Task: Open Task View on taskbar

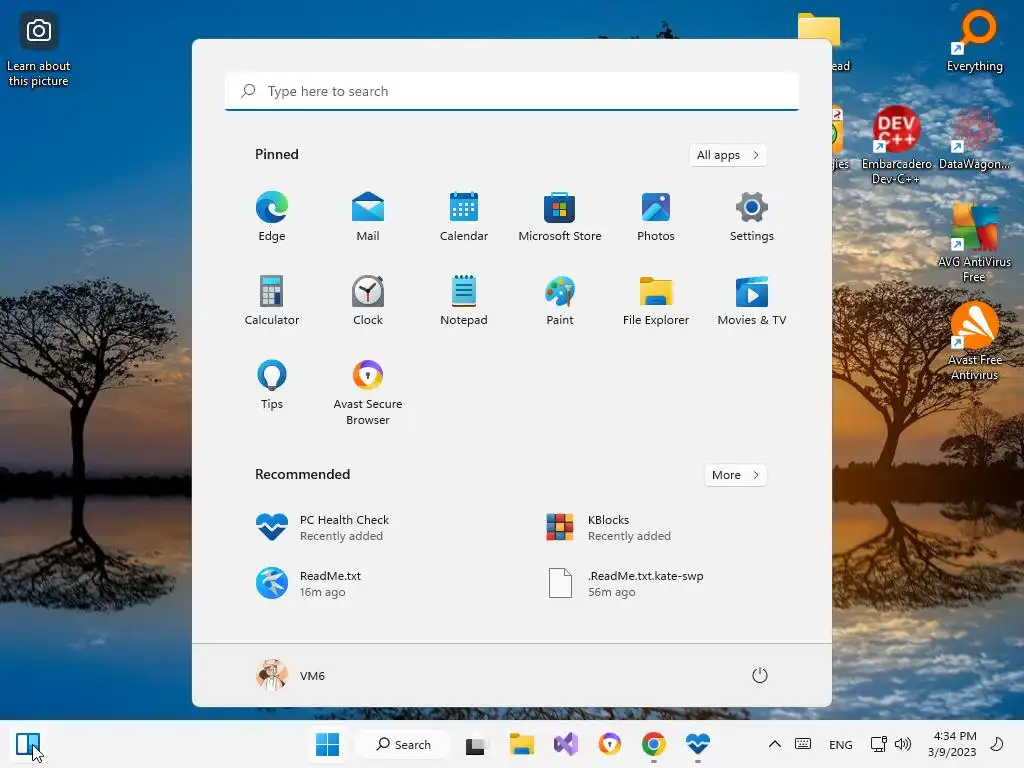Action: (x=476, y=744)
